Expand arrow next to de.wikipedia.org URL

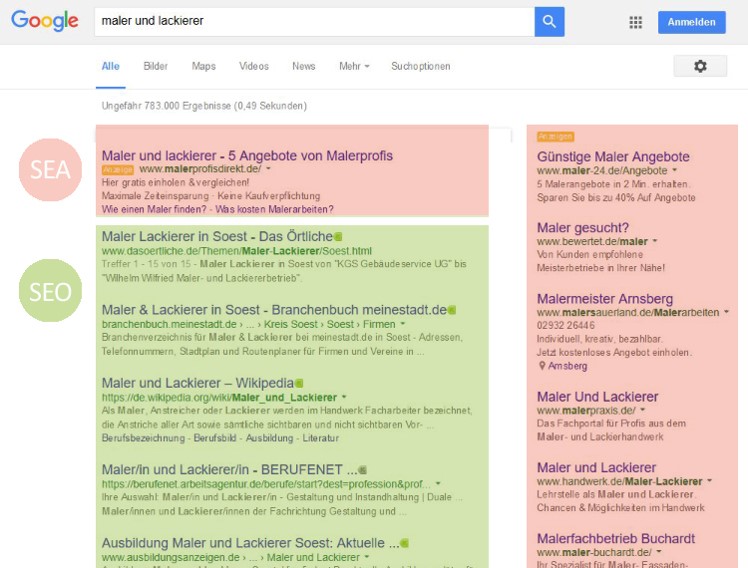click(x=344, y=397)
